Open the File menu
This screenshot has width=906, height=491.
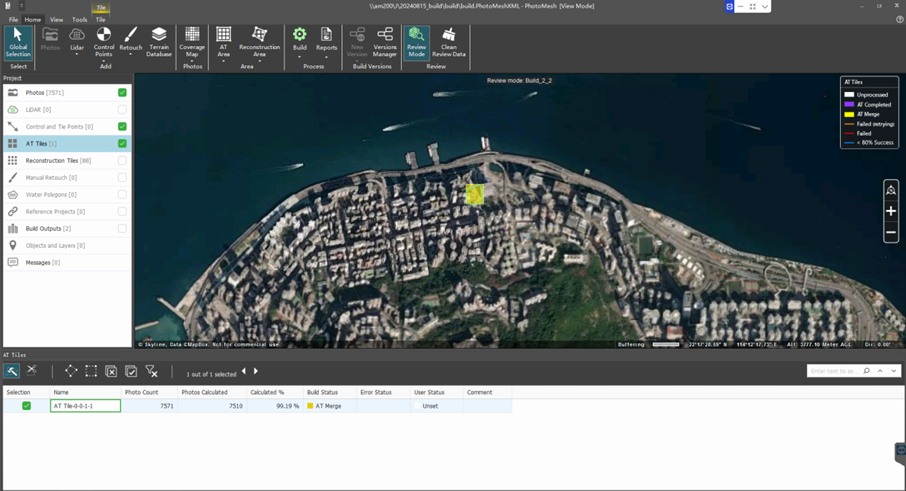click(13, 19)
